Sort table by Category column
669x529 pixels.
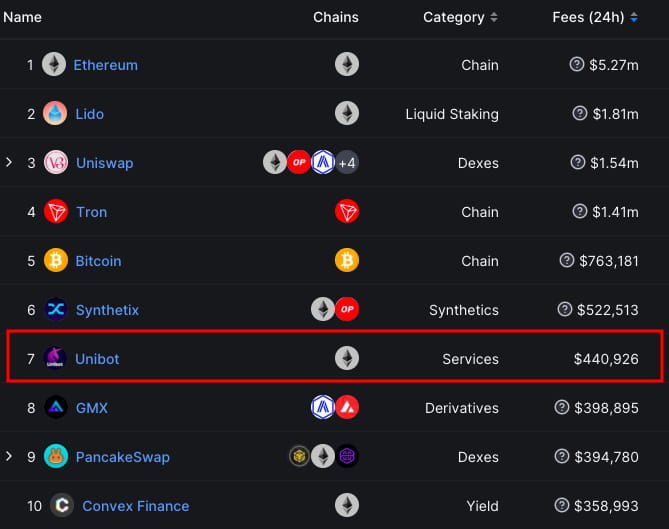tap(493, 17)
